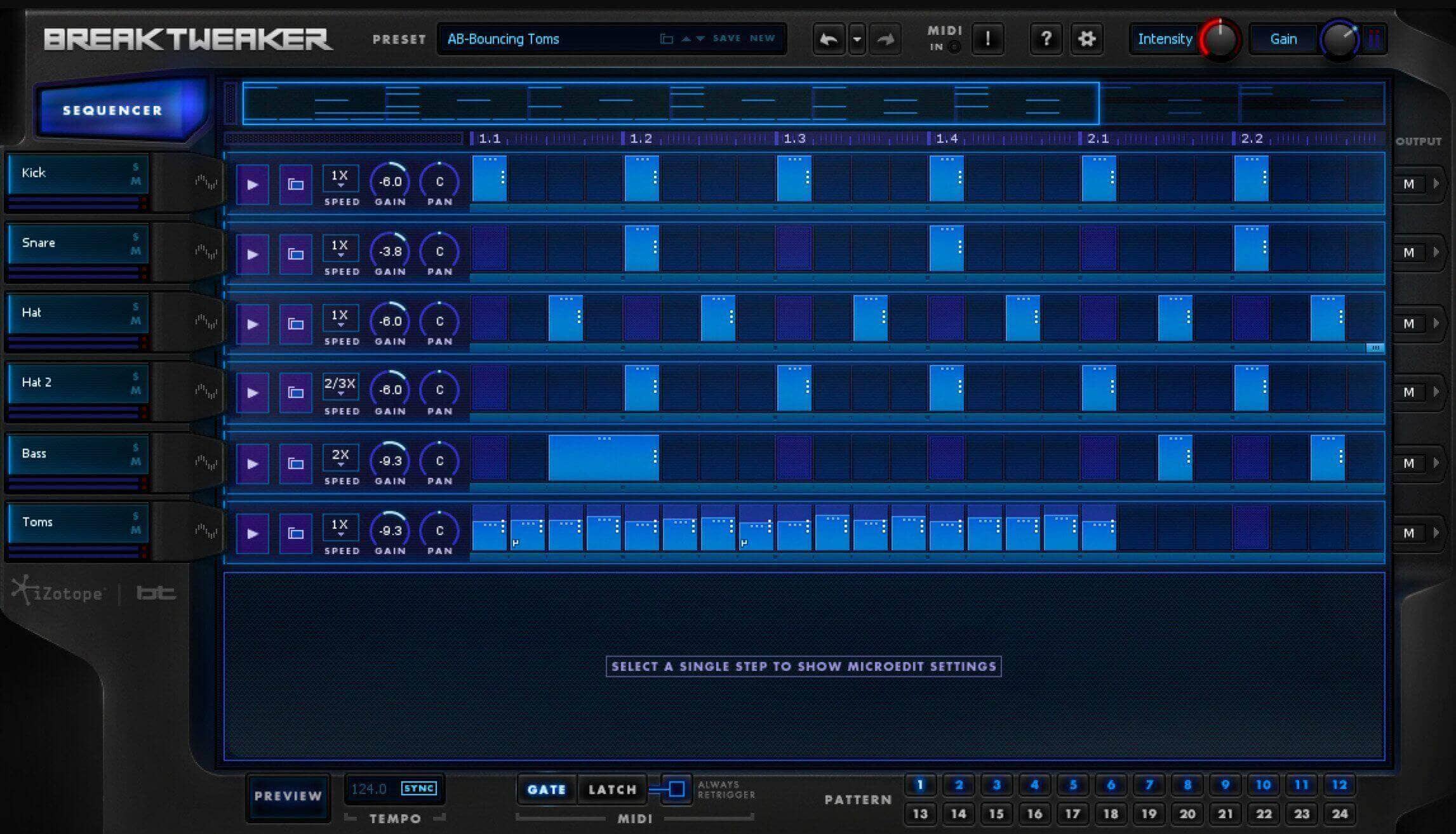
Task: Mute the Kick track with M under Solo
Action: click(x=135, y=182)
